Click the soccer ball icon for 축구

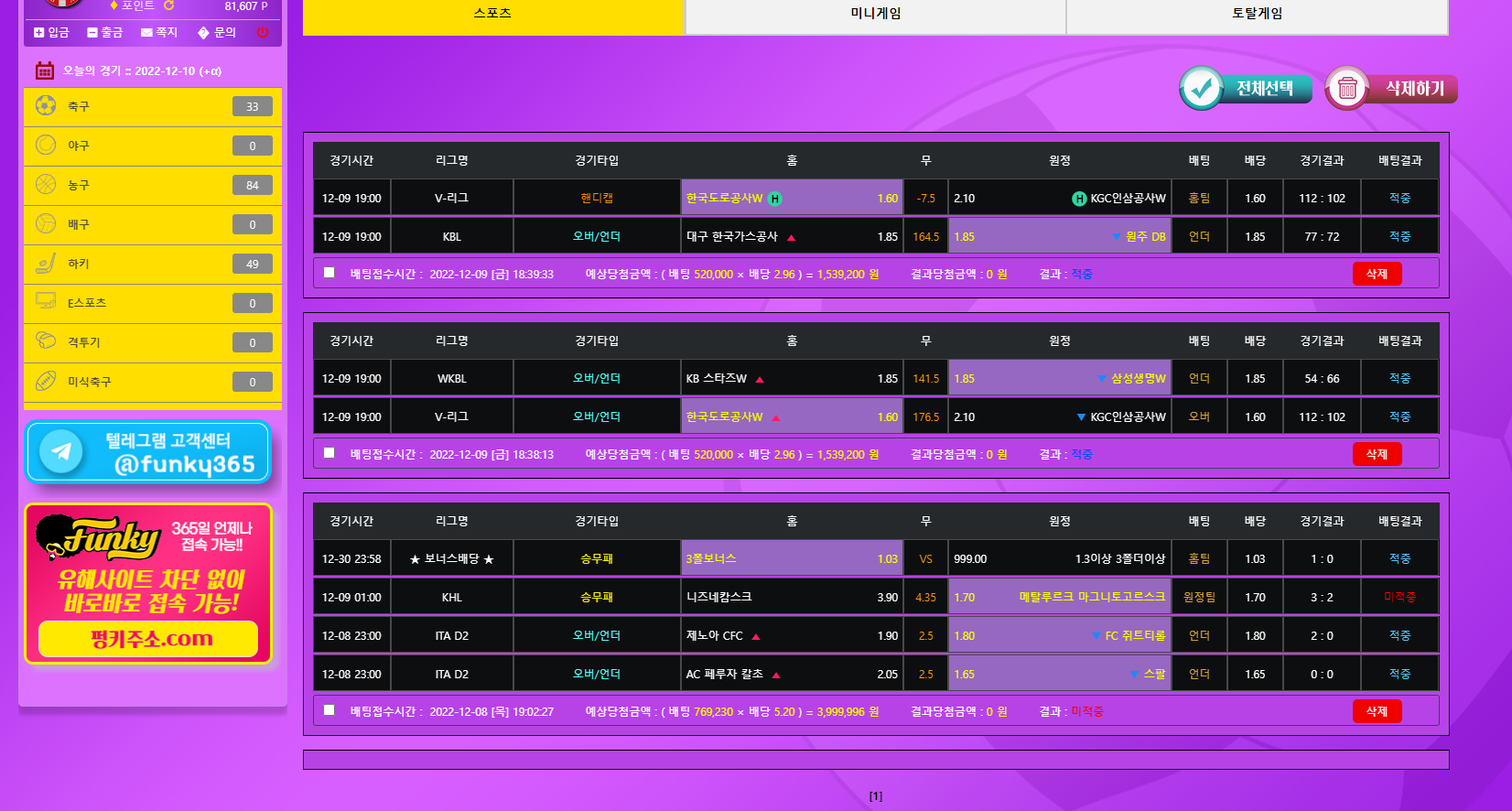46,105
